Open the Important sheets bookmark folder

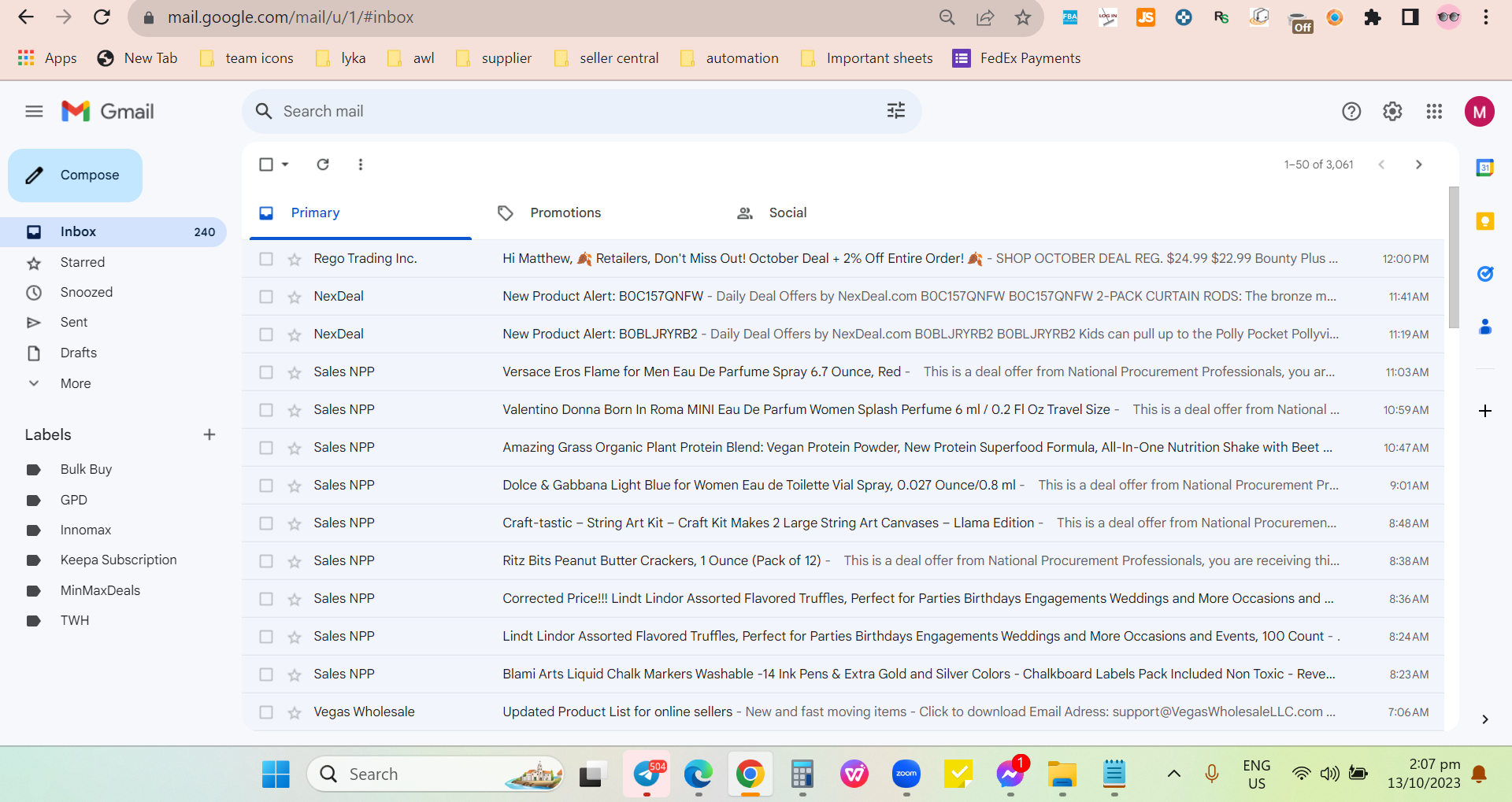pos(866,58)
